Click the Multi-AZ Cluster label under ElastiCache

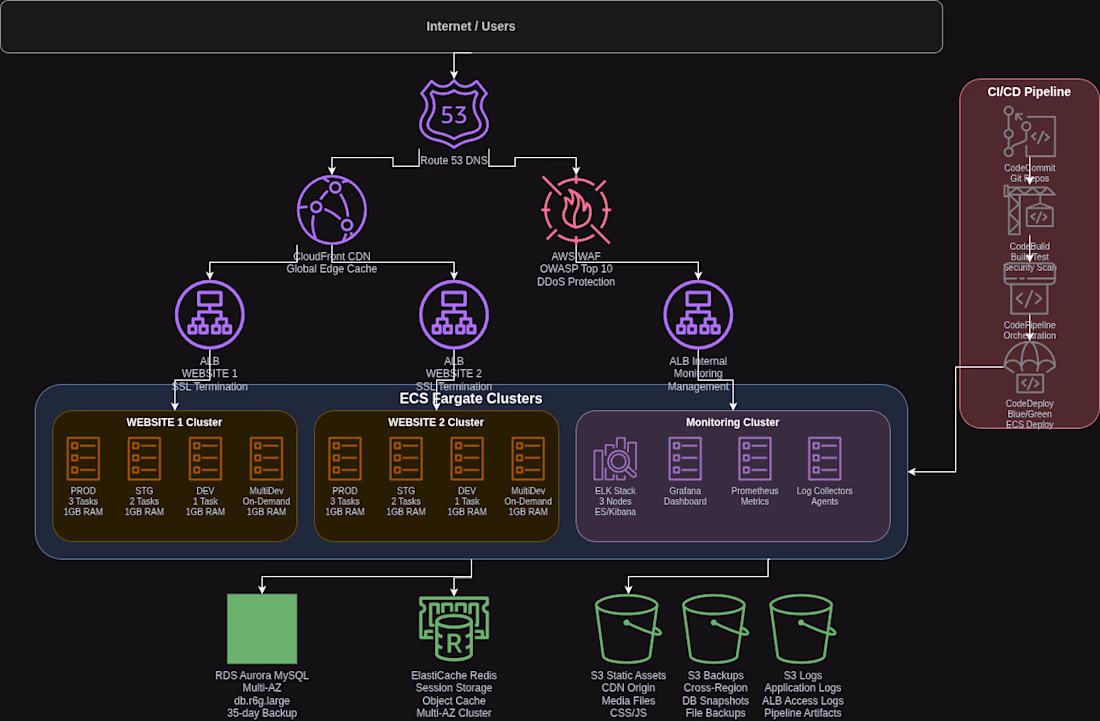coord(454,713)
